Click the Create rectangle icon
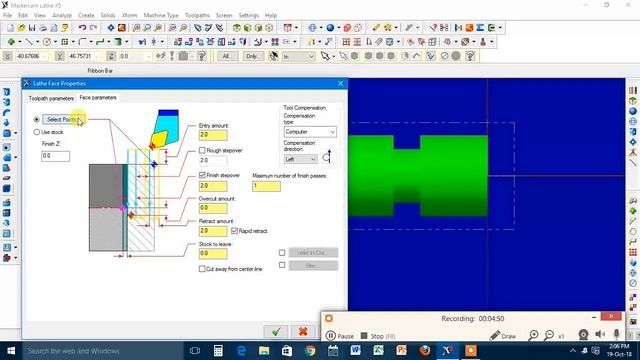The width and height of the screenshot is (640, 360). click(x=64, y=42)
